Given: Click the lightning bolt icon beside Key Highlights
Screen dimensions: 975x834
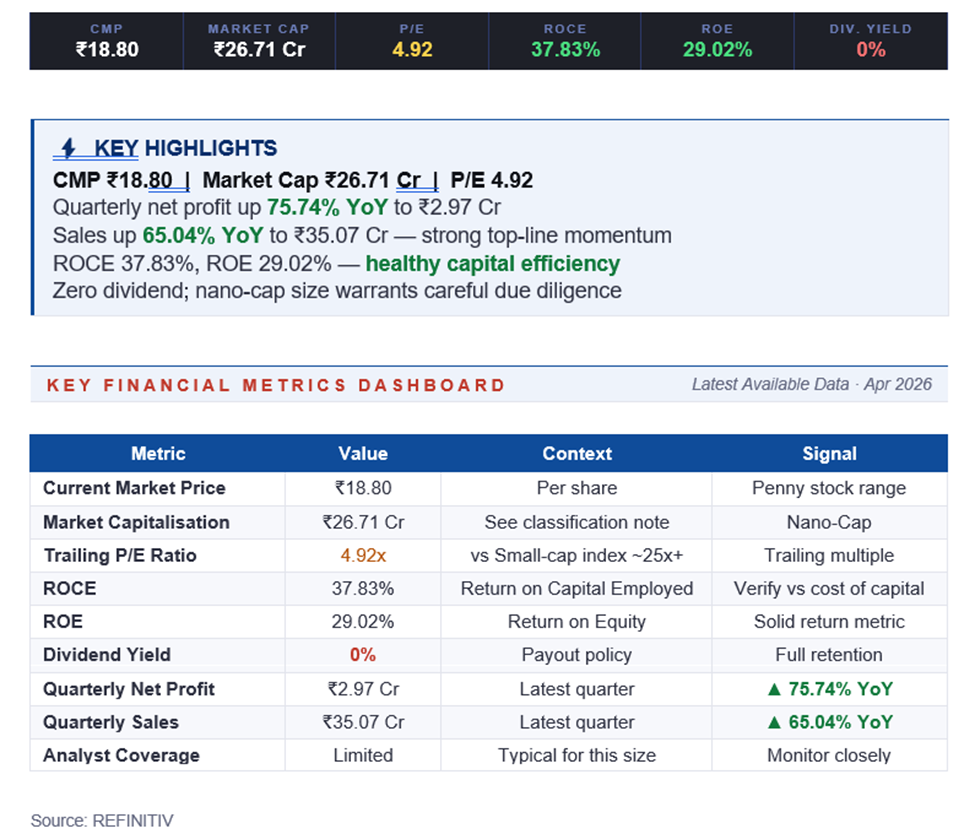Looking at the screenshot, I should click(x=69, y=149).
